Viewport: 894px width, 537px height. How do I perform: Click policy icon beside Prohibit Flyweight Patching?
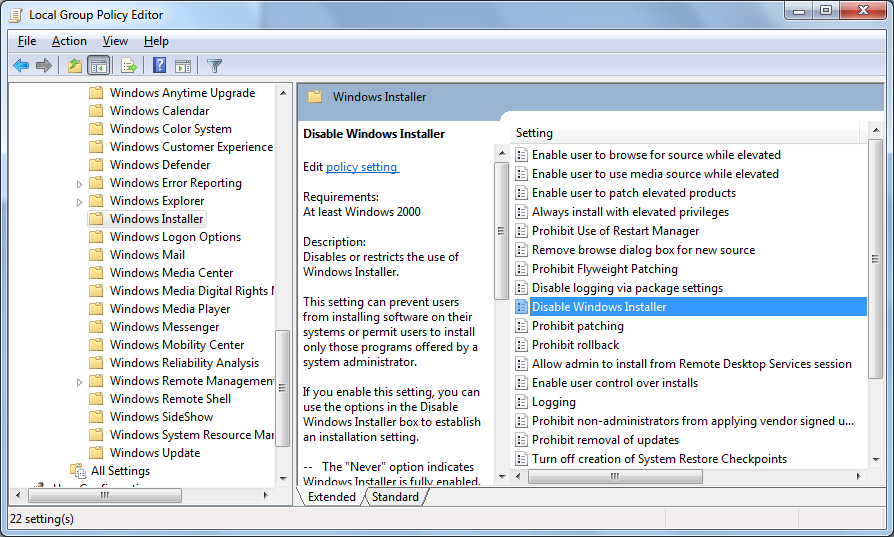click(x=521, y=269)
